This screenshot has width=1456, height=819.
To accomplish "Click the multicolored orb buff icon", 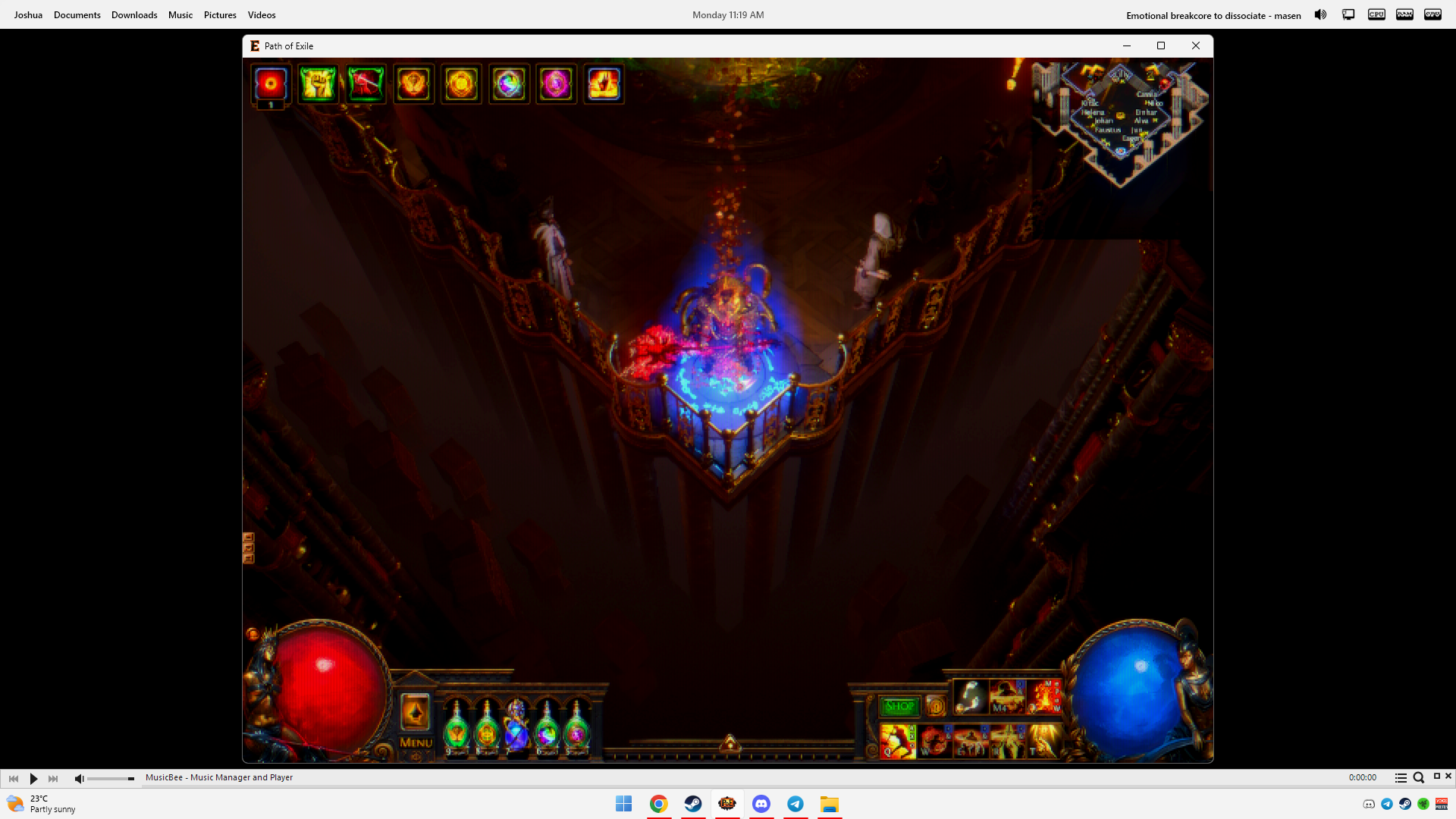I will coord(509,84).
